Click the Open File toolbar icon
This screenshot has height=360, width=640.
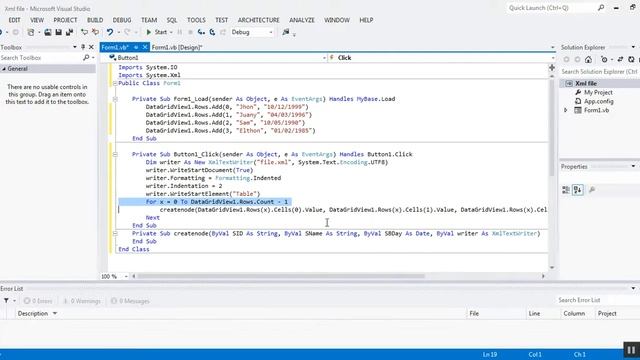coord(48,32)
